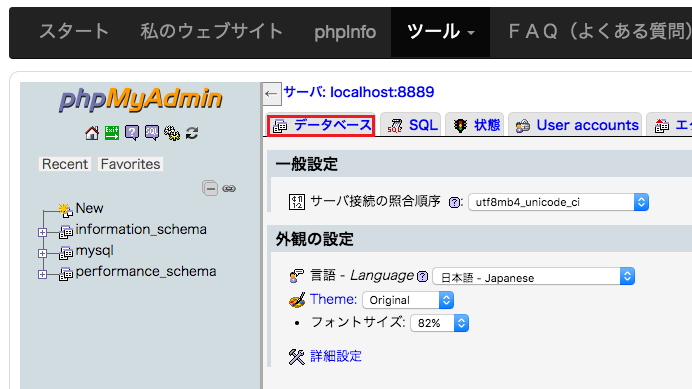Click the link/unlink main panel icon
Viewport: 692px width, 389px height.
click(229, 189)
